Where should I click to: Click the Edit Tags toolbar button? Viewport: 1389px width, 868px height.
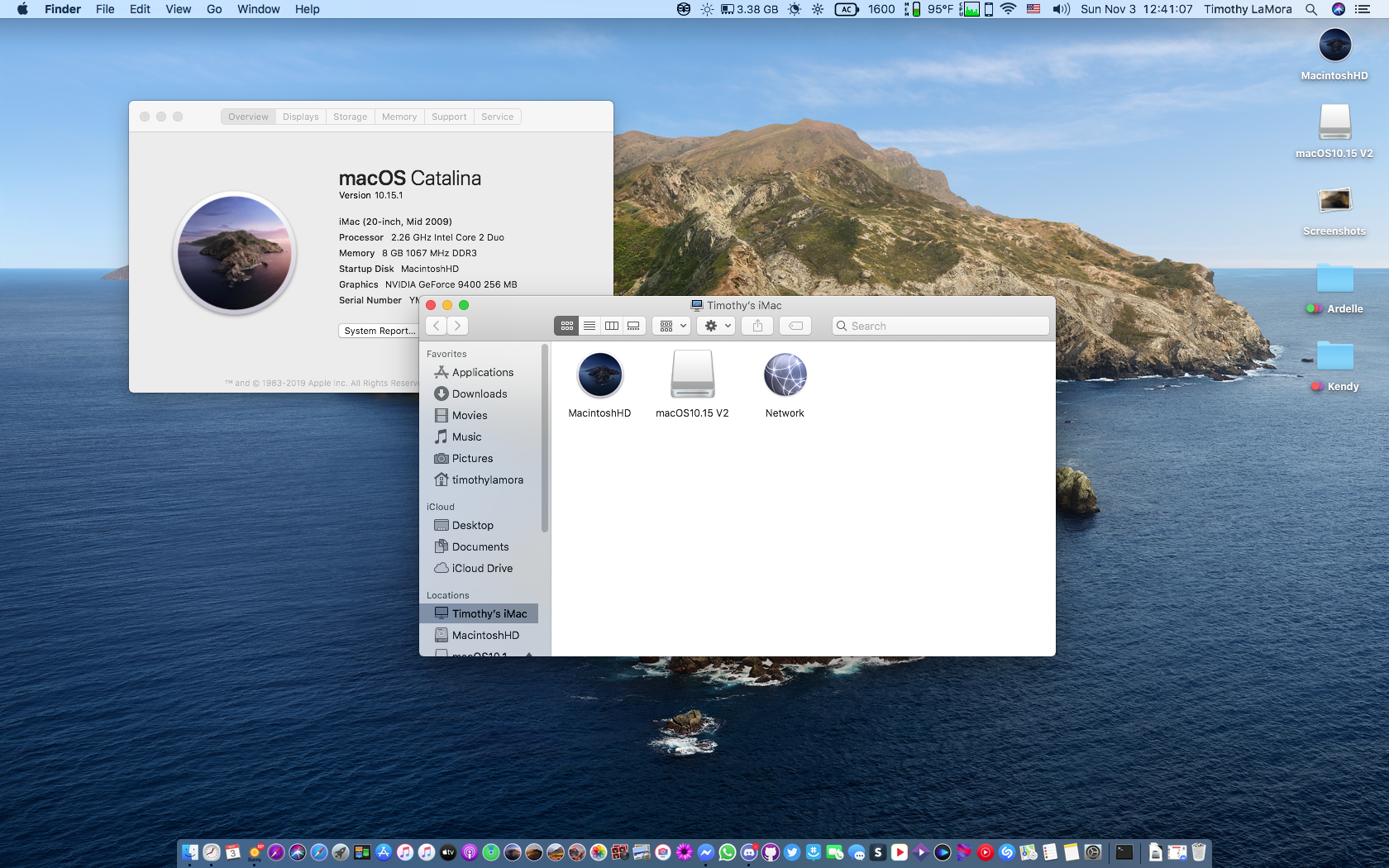(795, 326)
